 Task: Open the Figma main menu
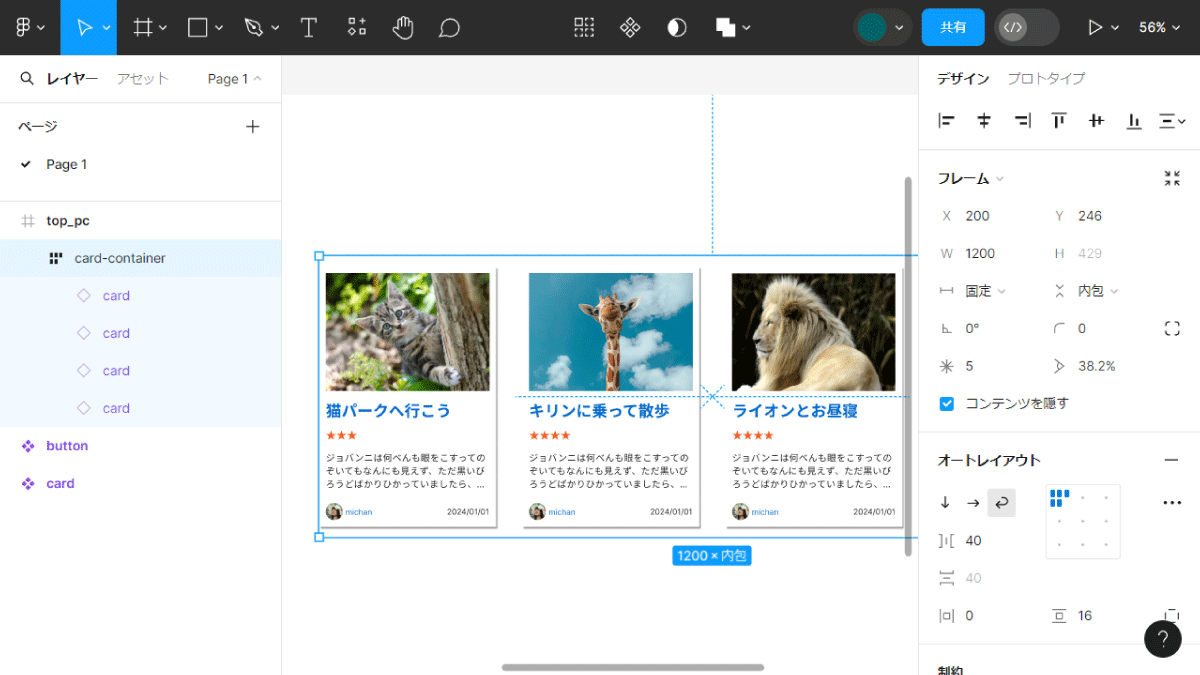coord(24,28)
